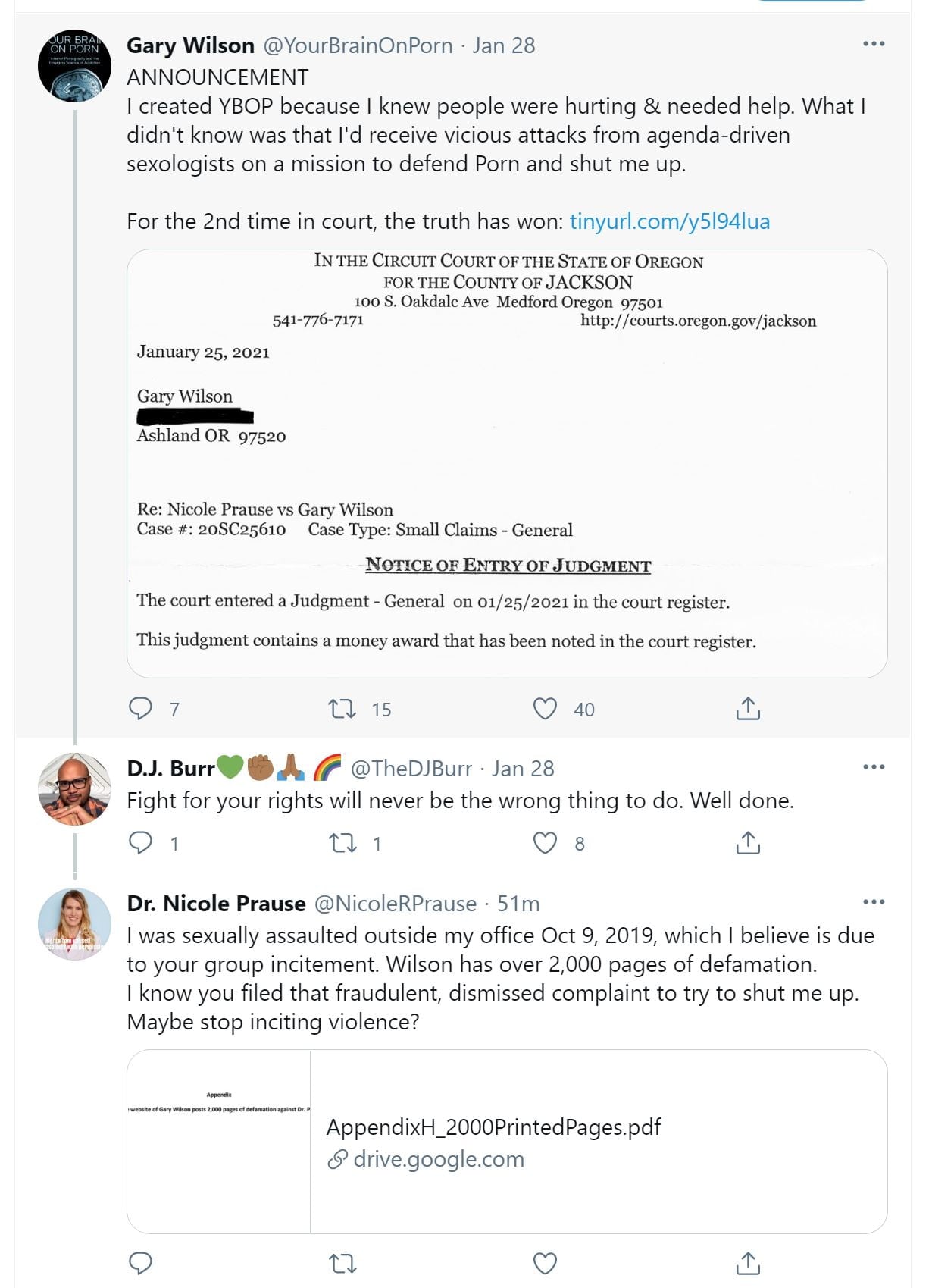Share Gary Wilson's announcement tweet

pos(748,709)
